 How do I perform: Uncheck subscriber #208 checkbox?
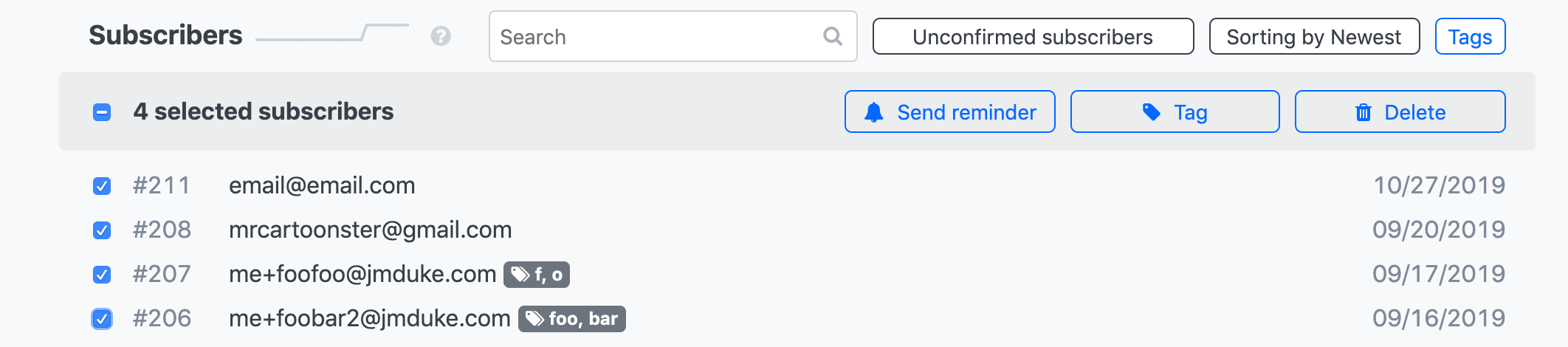[102, 230]
